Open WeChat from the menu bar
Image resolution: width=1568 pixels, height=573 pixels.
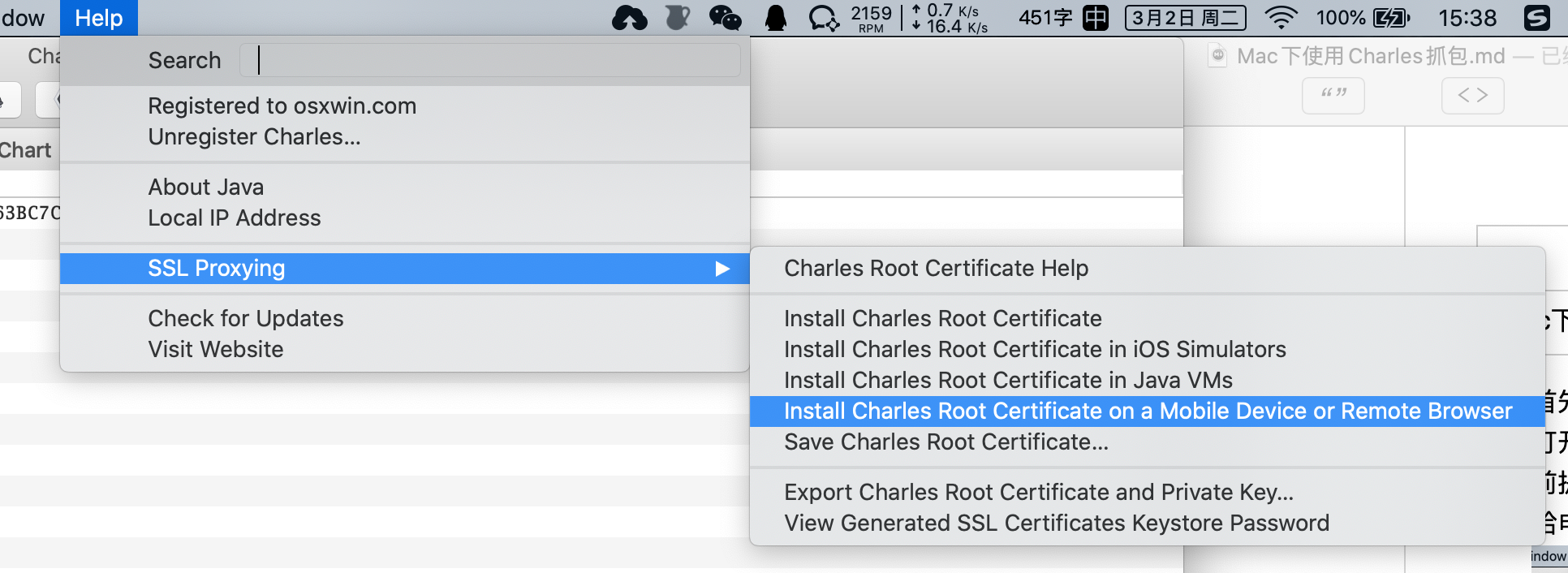[725, 18]
